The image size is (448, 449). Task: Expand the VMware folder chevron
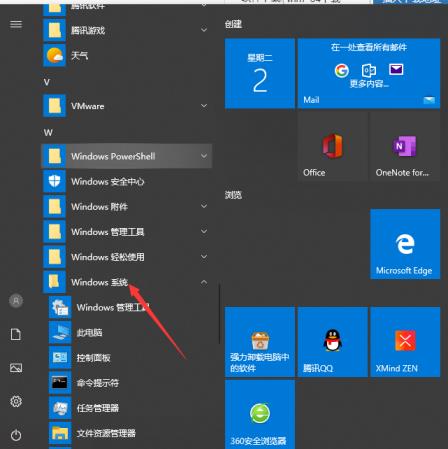(x=204, y=106)
